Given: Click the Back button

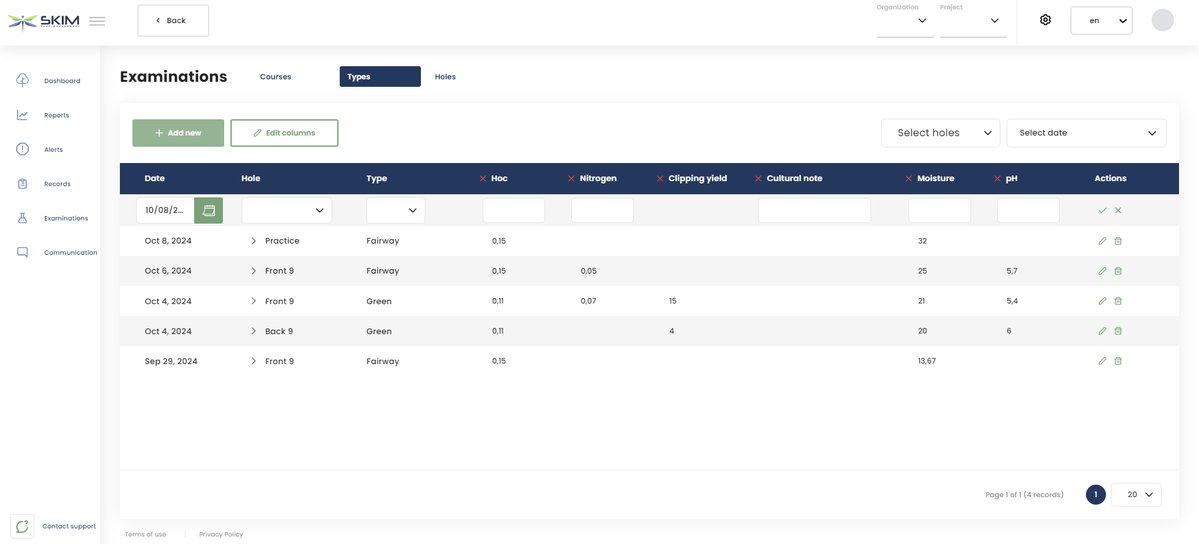Looking at the screenshot, I should pos(173,21).
